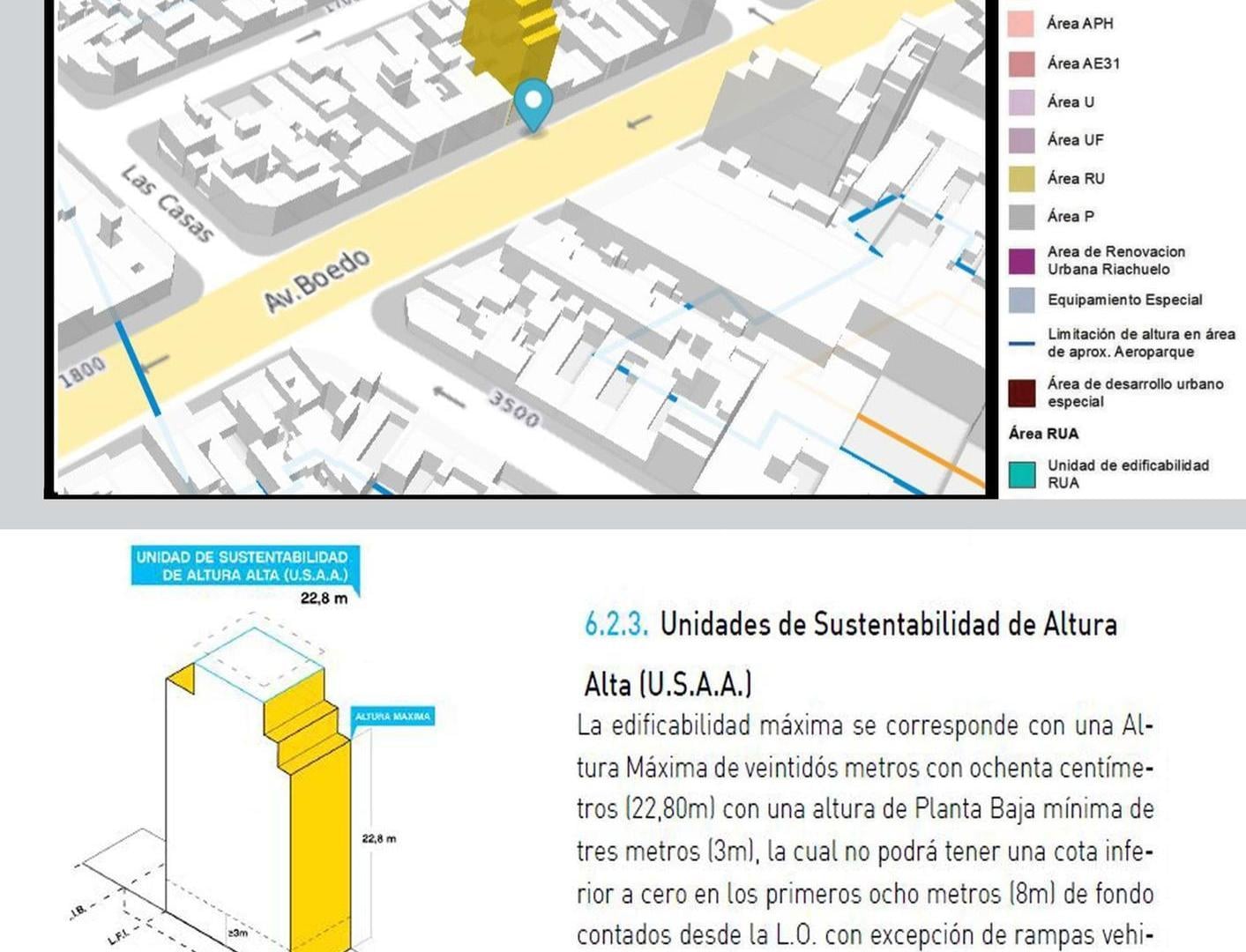Image resolution: width=1246 pixels, height=952 pixels.
Task: Click the '6.2.3.' section number
Action: (x=616, y=624)
